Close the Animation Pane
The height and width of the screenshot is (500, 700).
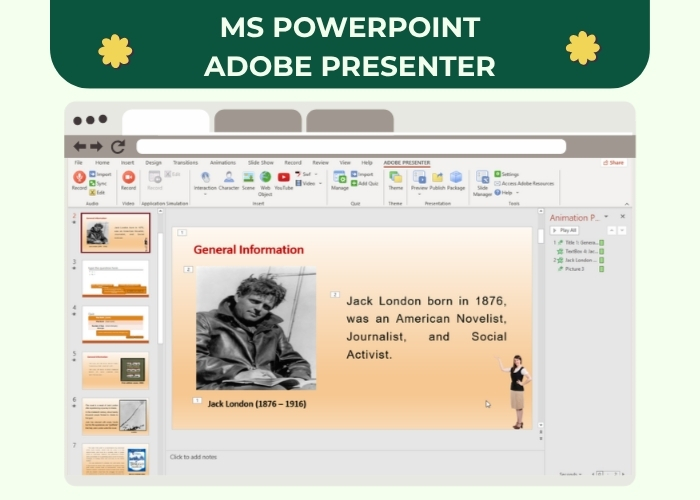point(623,217)
